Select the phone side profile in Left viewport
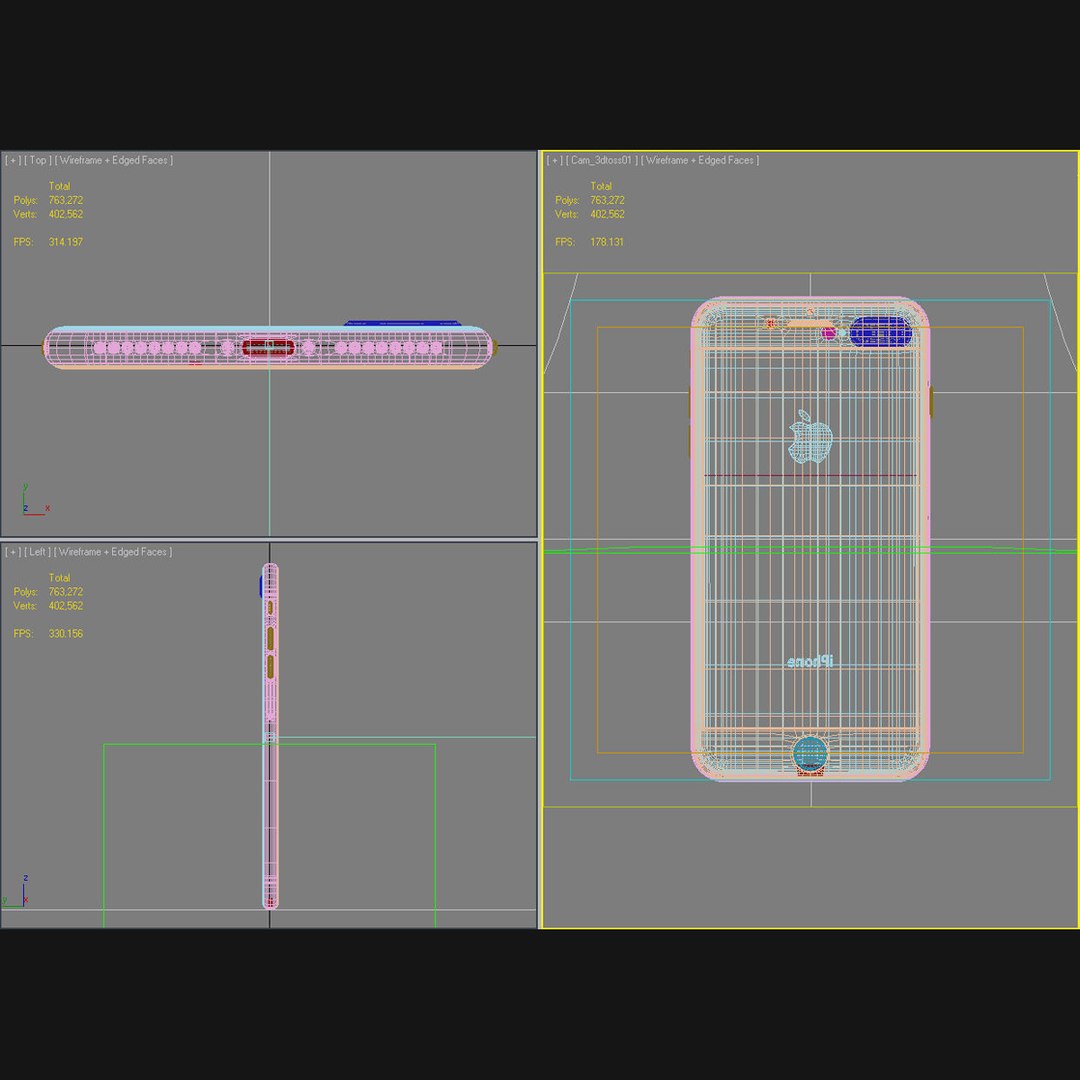Viewport: 1080px width, 1080px height. coord(271,736)
